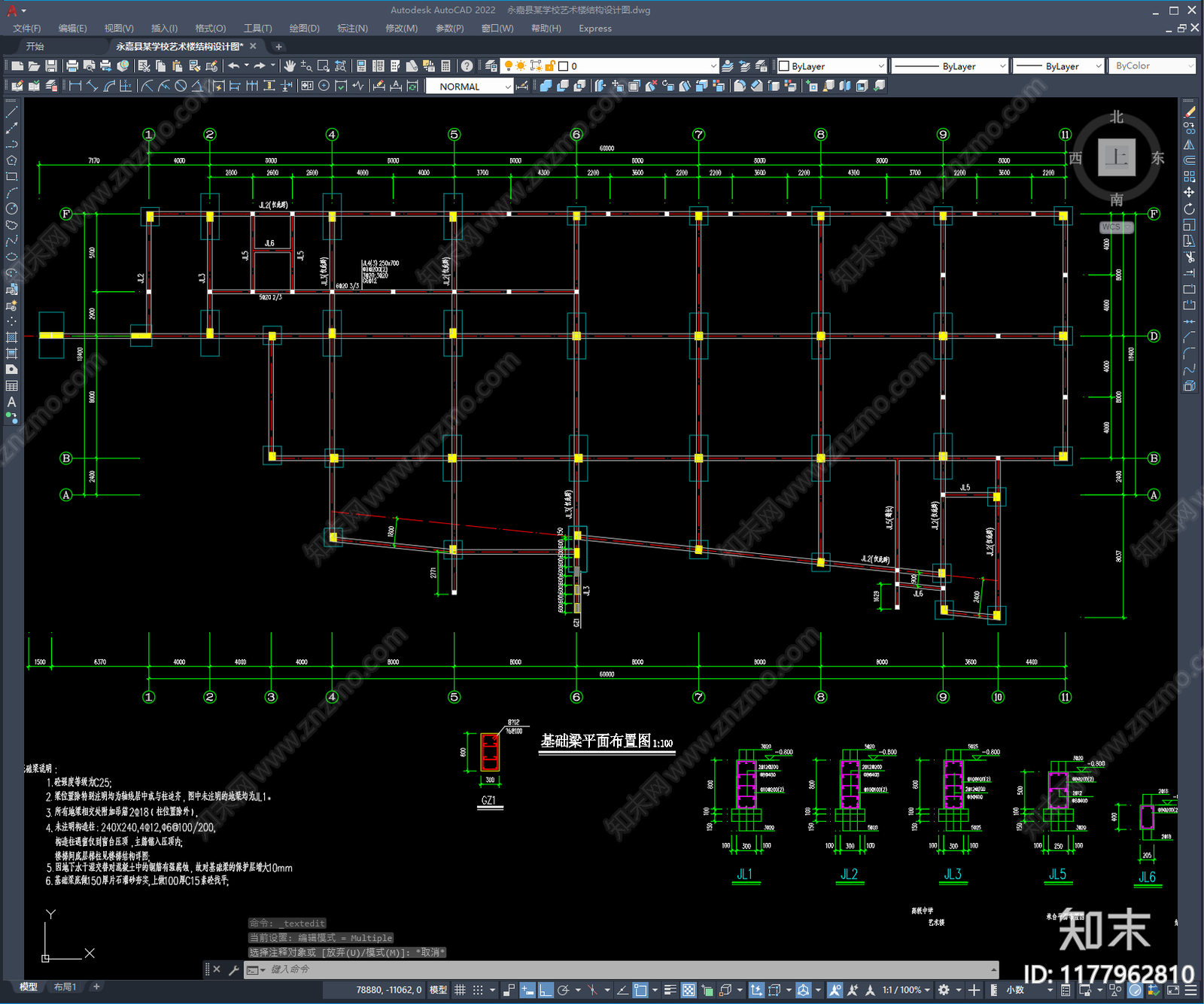Open the 文件(F) menu
Viewport: 1204px width, 1004px height.
tap(27, 28)
